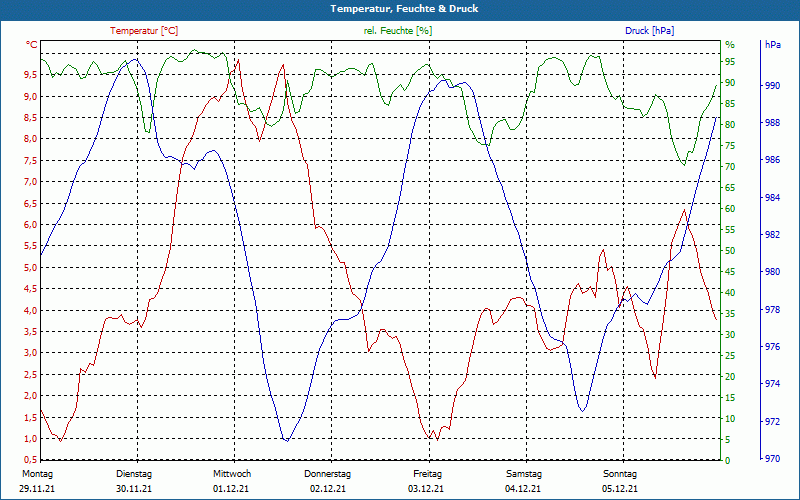Click the '988' pressure axis value
This screenshot has width=800, height=500.
point(772,123)
